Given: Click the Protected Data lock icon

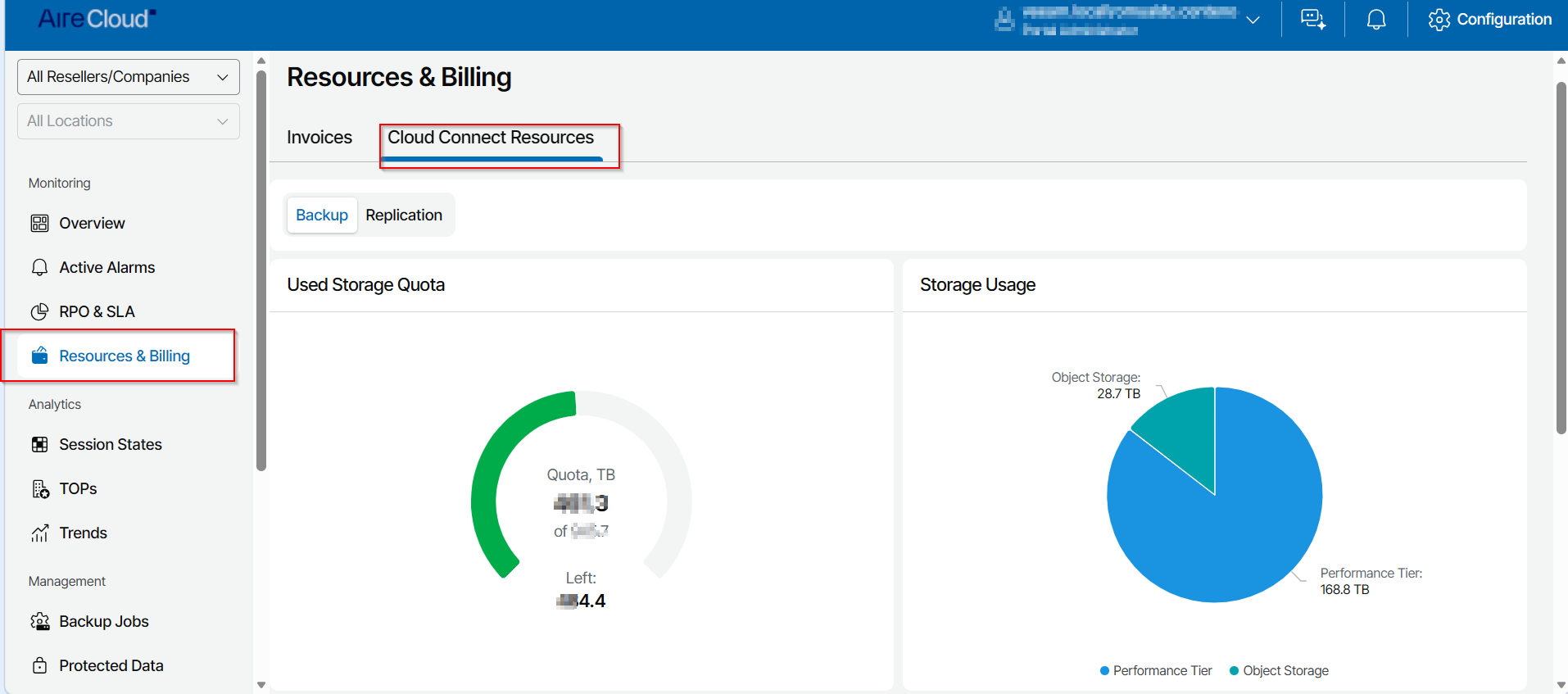Looking at the screenshot, I should [x=39, y=666].
